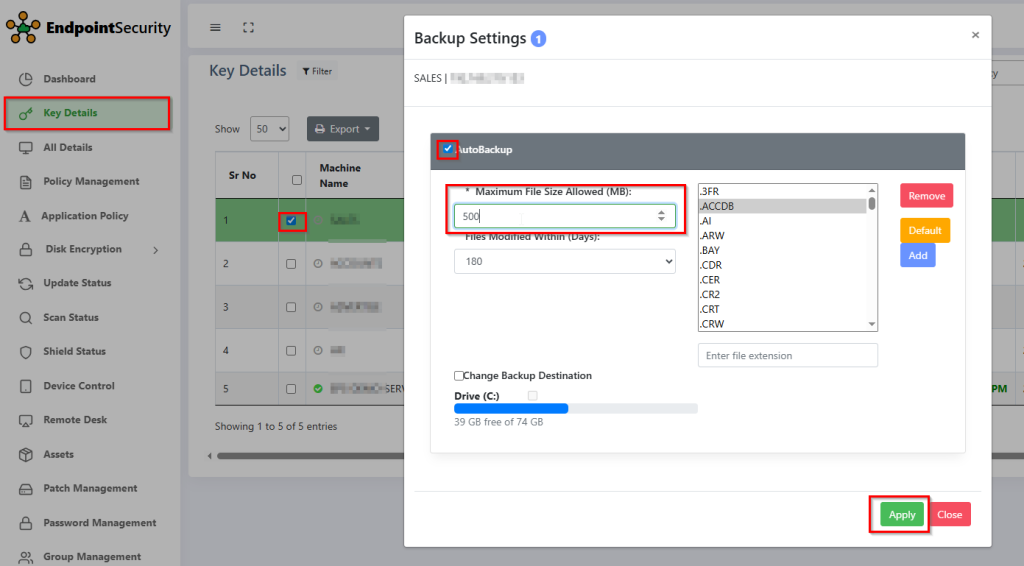This screenshot has width=1024, height=566.
Task: Click the Drive (C:) usage bar
Action: (575, 408)
